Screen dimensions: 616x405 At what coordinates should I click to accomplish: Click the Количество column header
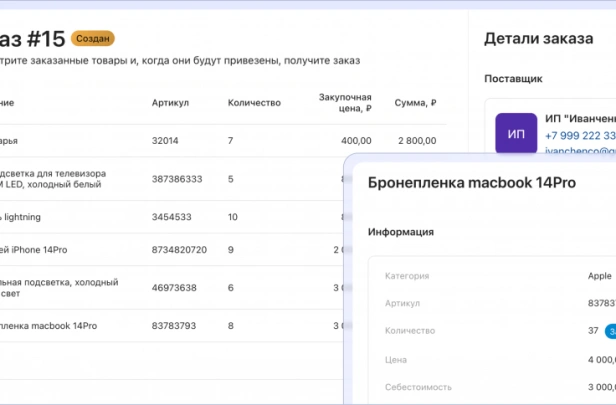pos(254,103)
